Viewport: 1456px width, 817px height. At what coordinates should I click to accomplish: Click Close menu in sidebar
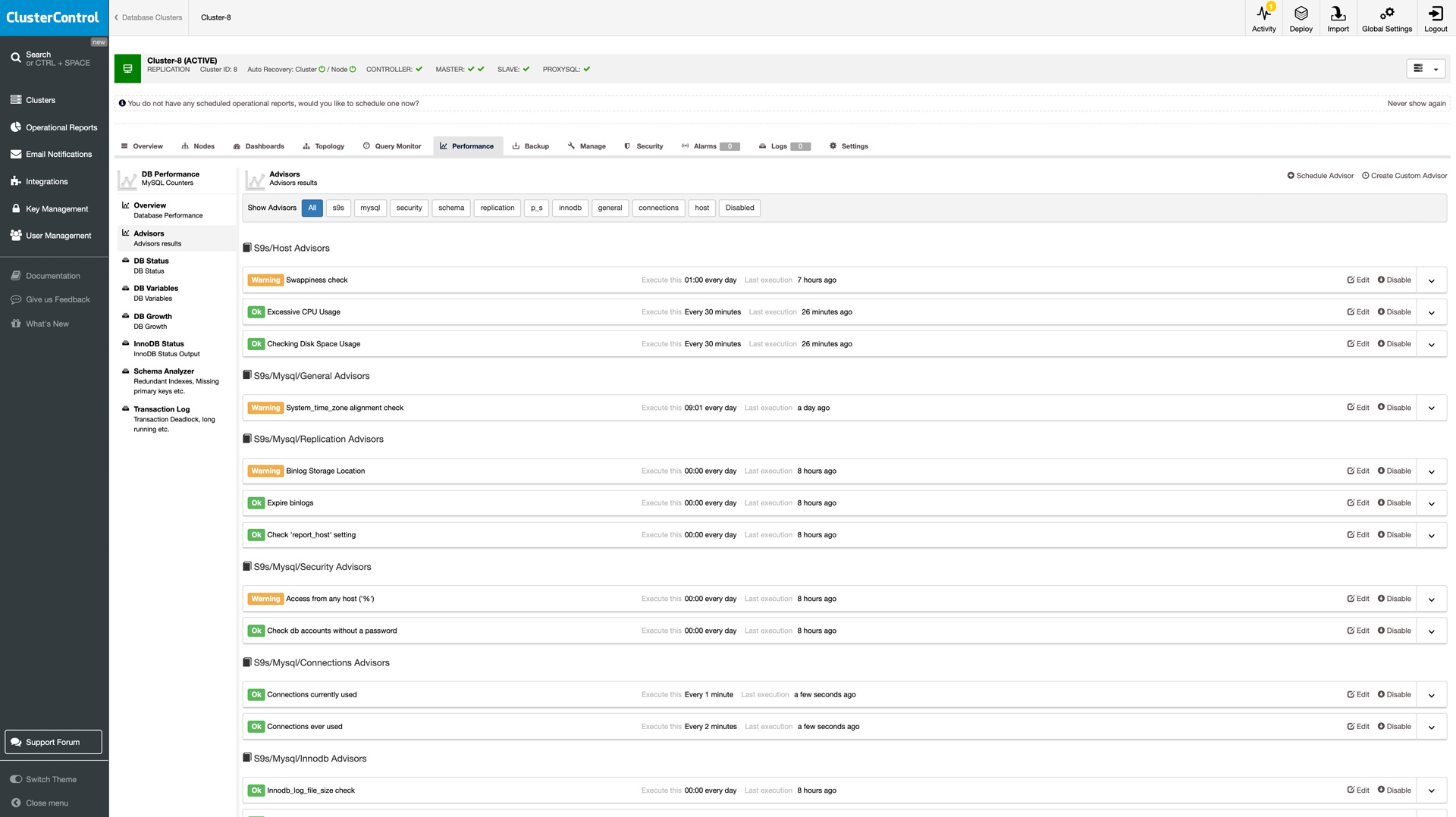39,803
